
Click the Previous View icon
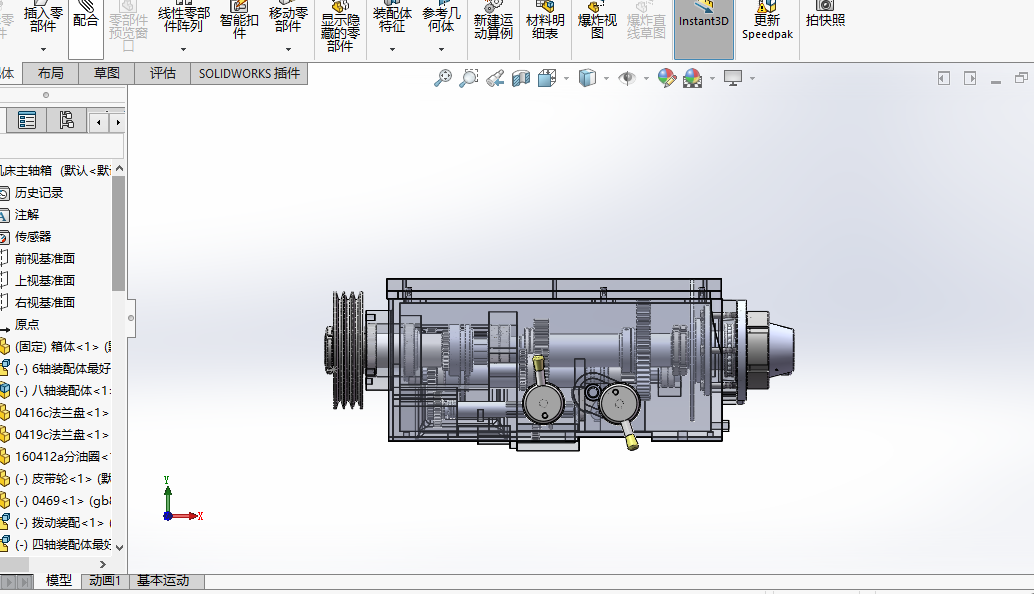(495, 78)
